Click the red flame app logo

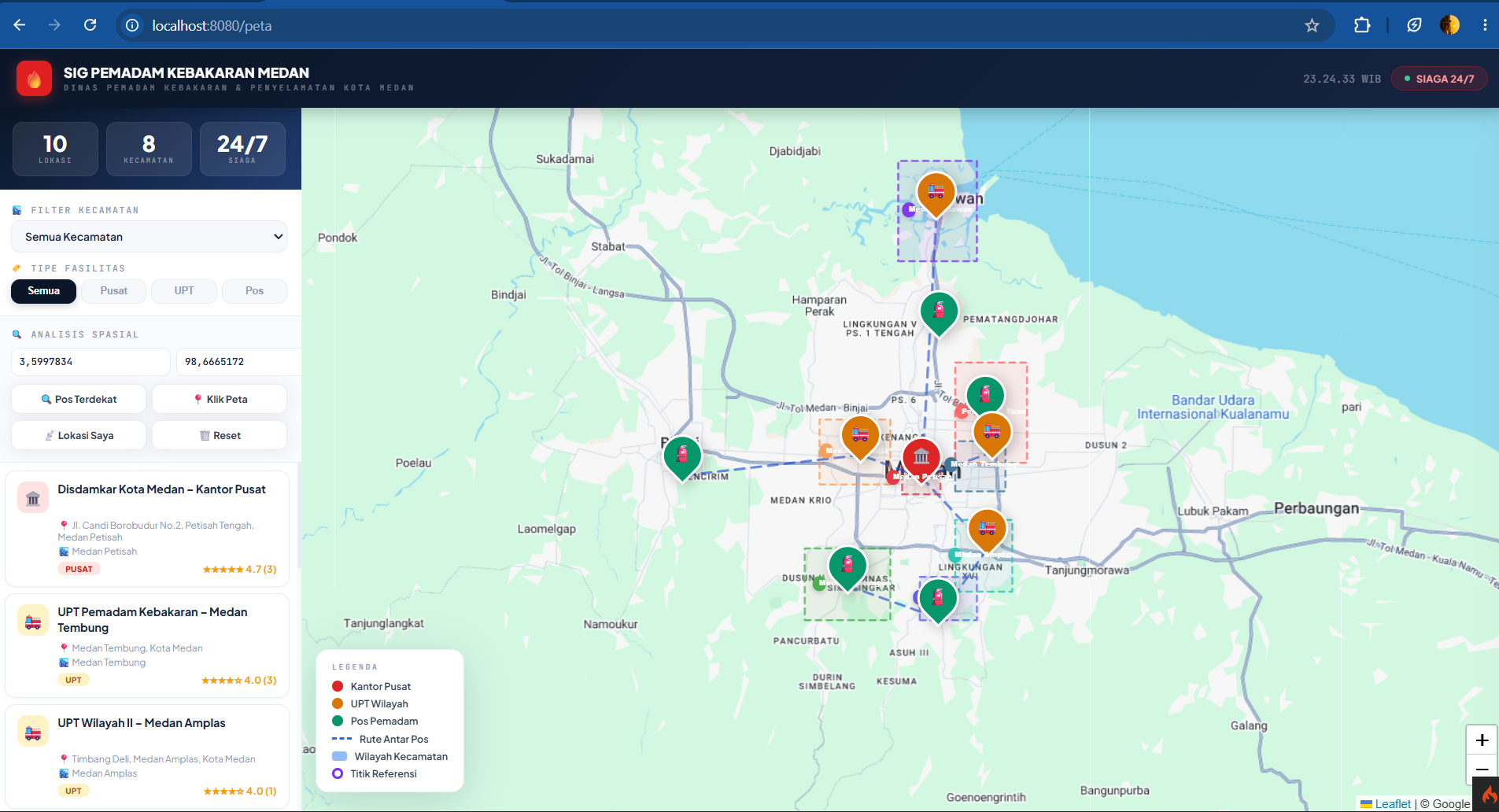35,79
